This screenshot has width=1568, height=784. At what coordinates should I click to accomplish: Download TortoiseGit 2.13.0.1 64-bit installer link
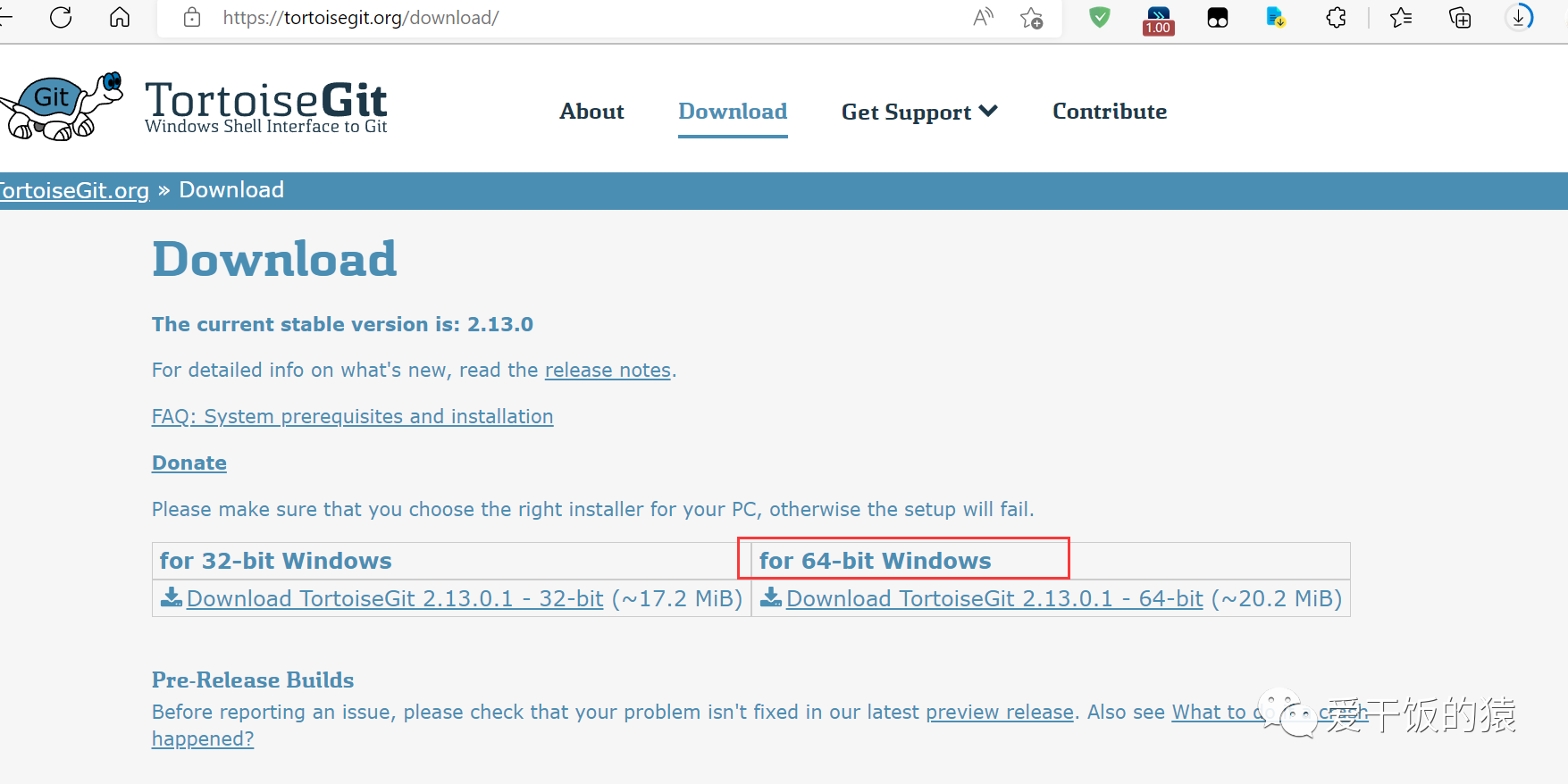click(994, 598)
